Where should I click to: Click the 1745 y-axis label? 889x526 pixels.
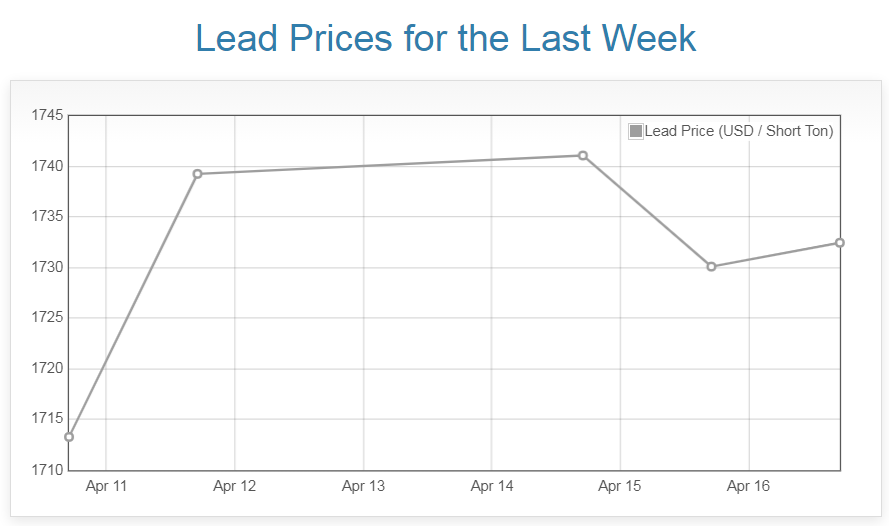click(x=47, y=116)
